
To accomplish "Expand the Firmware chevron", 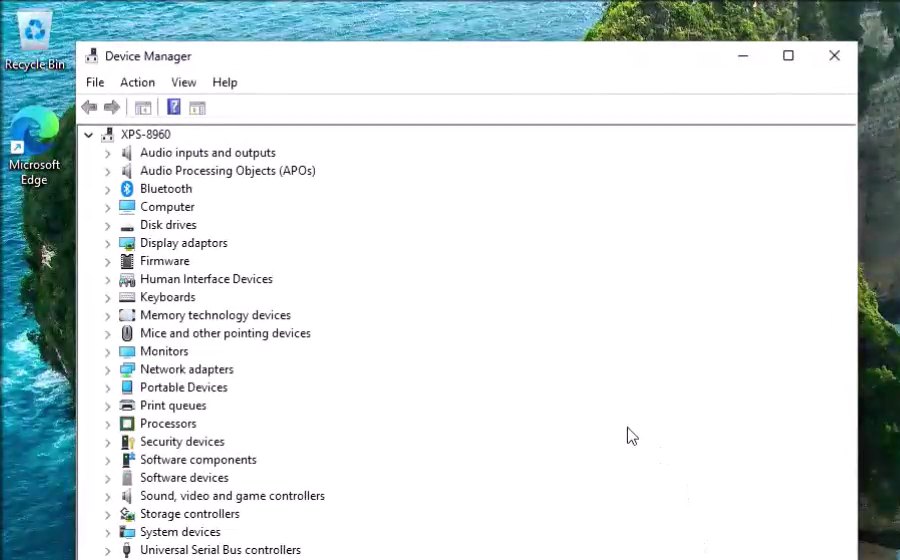I will [107, 262].
